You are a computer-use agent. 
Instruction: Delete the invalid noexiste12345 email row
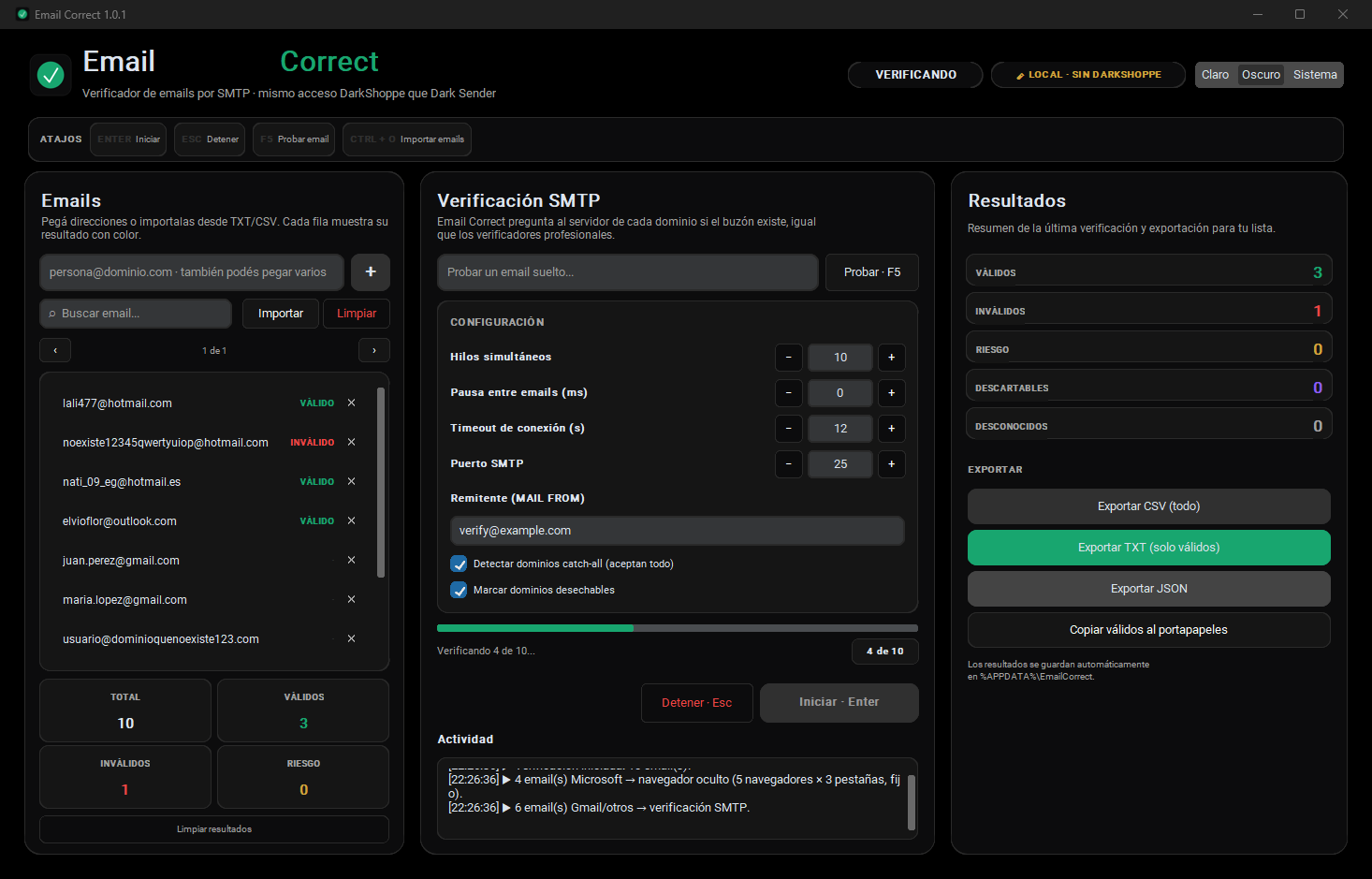coord(352,442)
